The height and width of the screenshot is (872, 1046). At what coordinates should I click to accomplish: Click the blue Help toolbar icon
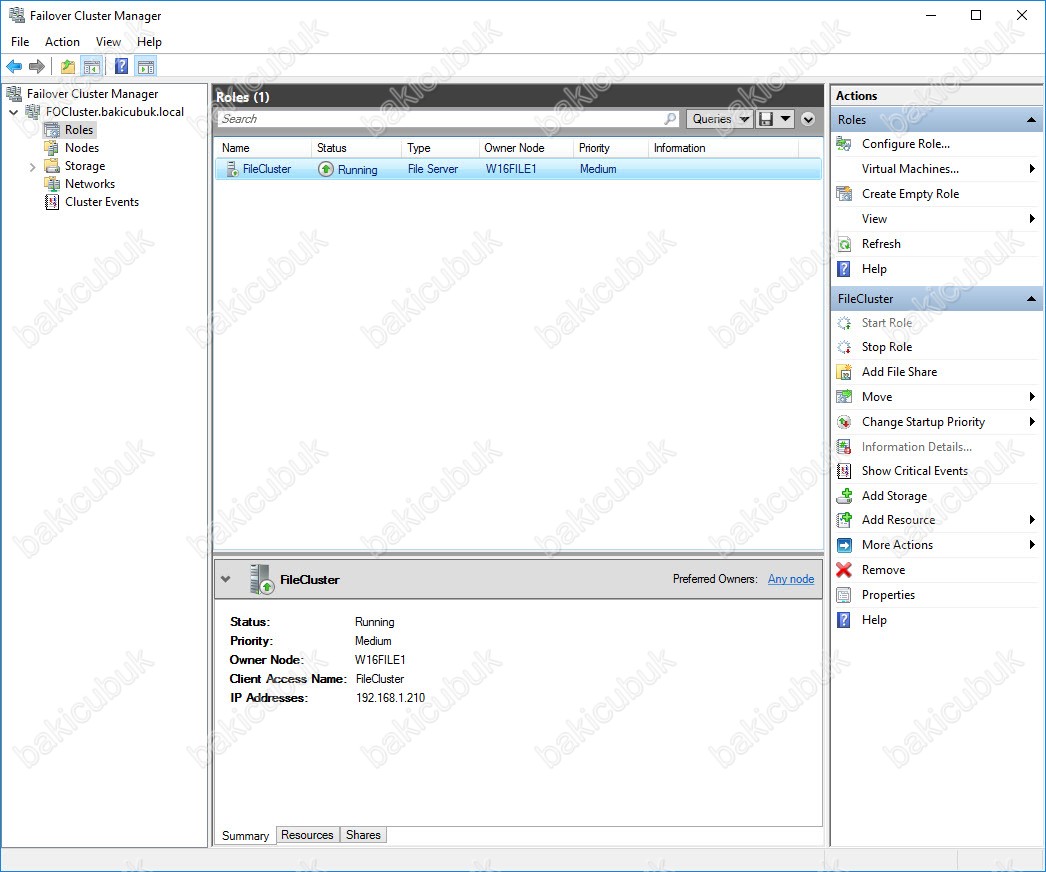click(121, 66)
